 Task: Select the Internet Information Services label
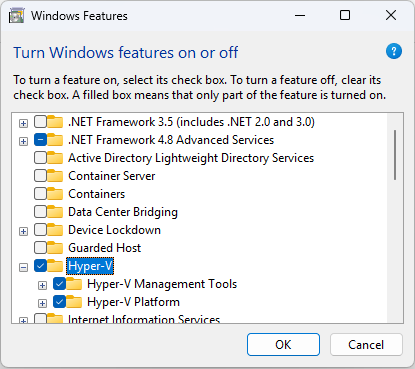[x=144, y=319]
